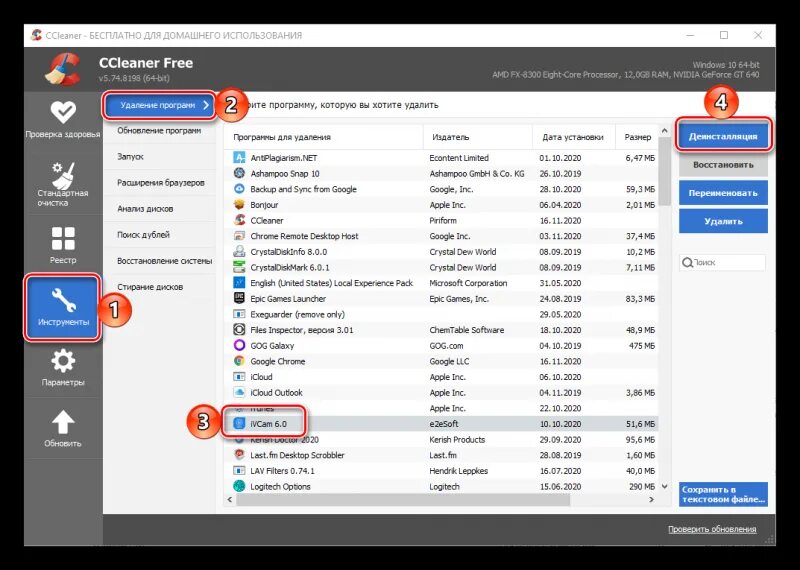This screenshot has height=570, width=800.
Task: Select Расширения браузеров tool tab
Action: click(x=159, y=183)
